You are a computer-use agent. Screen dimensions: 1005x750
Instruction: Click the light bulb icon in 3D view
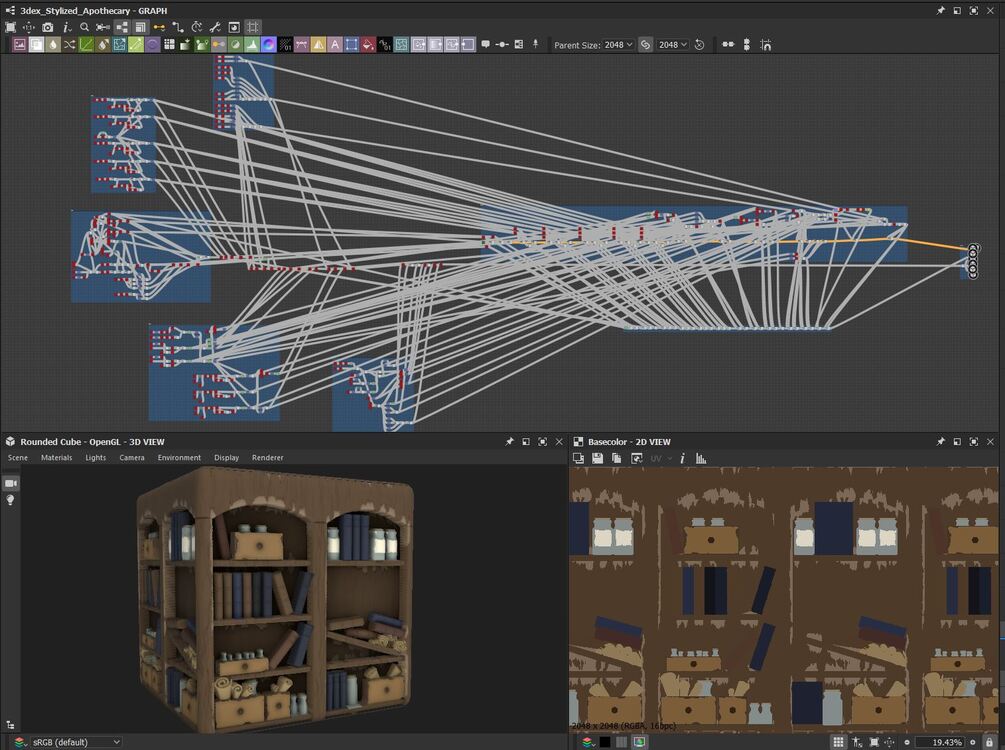tap(11, 500)
